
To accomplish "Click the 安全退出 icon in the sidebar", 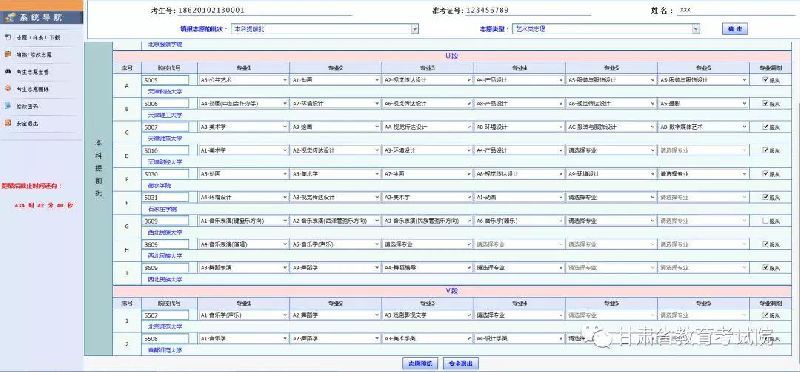I will click(x=7, y=123).
